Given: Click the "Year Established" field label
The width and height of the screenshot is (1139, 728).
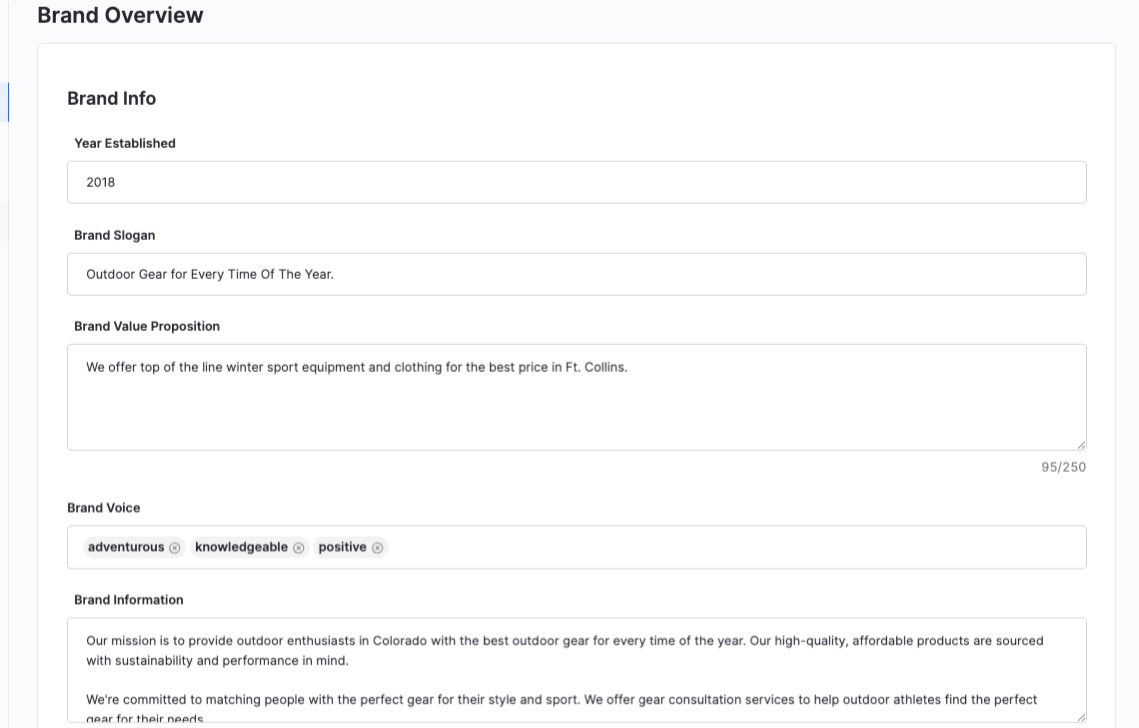Looking at the screenshot, I should tap(124, 143).
